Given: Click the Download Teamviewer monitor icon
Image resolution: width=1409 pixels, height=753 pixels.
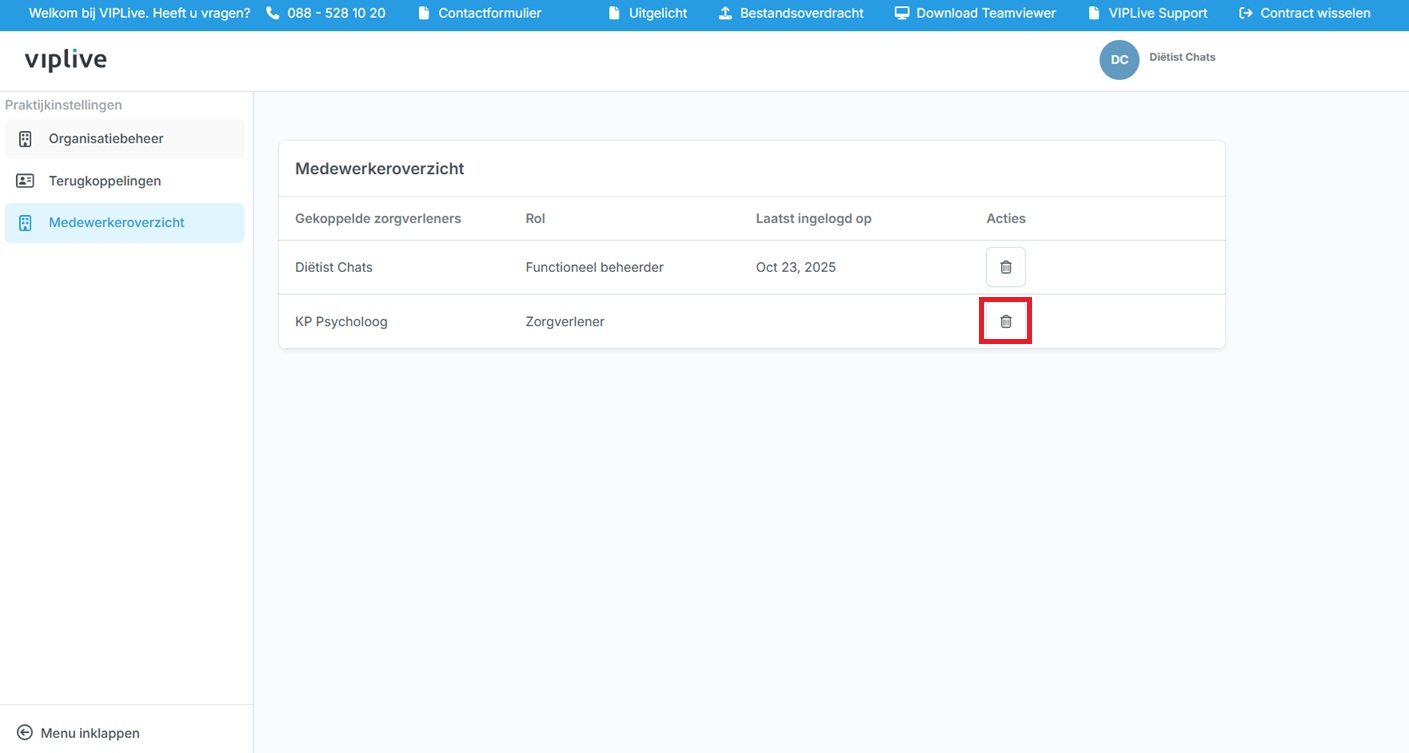Looking at the screenshot, I should tap(902, 13).
